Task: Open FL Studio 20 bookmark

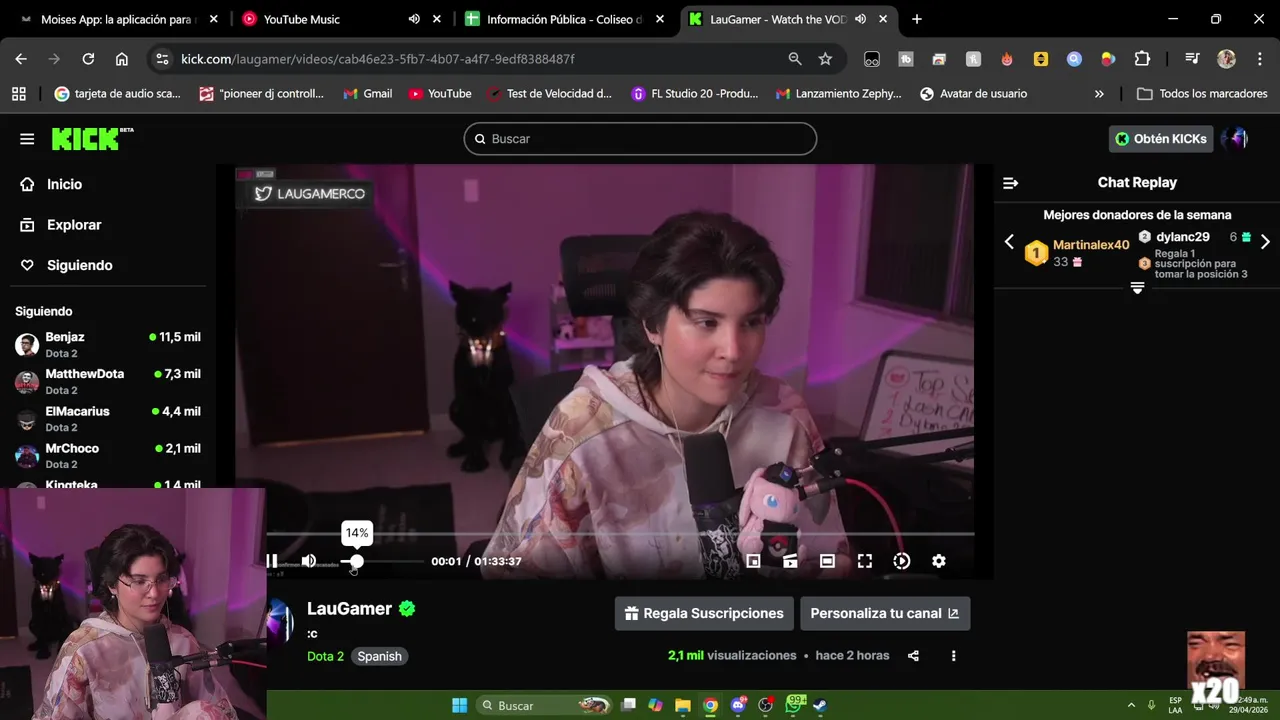Action: point(694,94)
